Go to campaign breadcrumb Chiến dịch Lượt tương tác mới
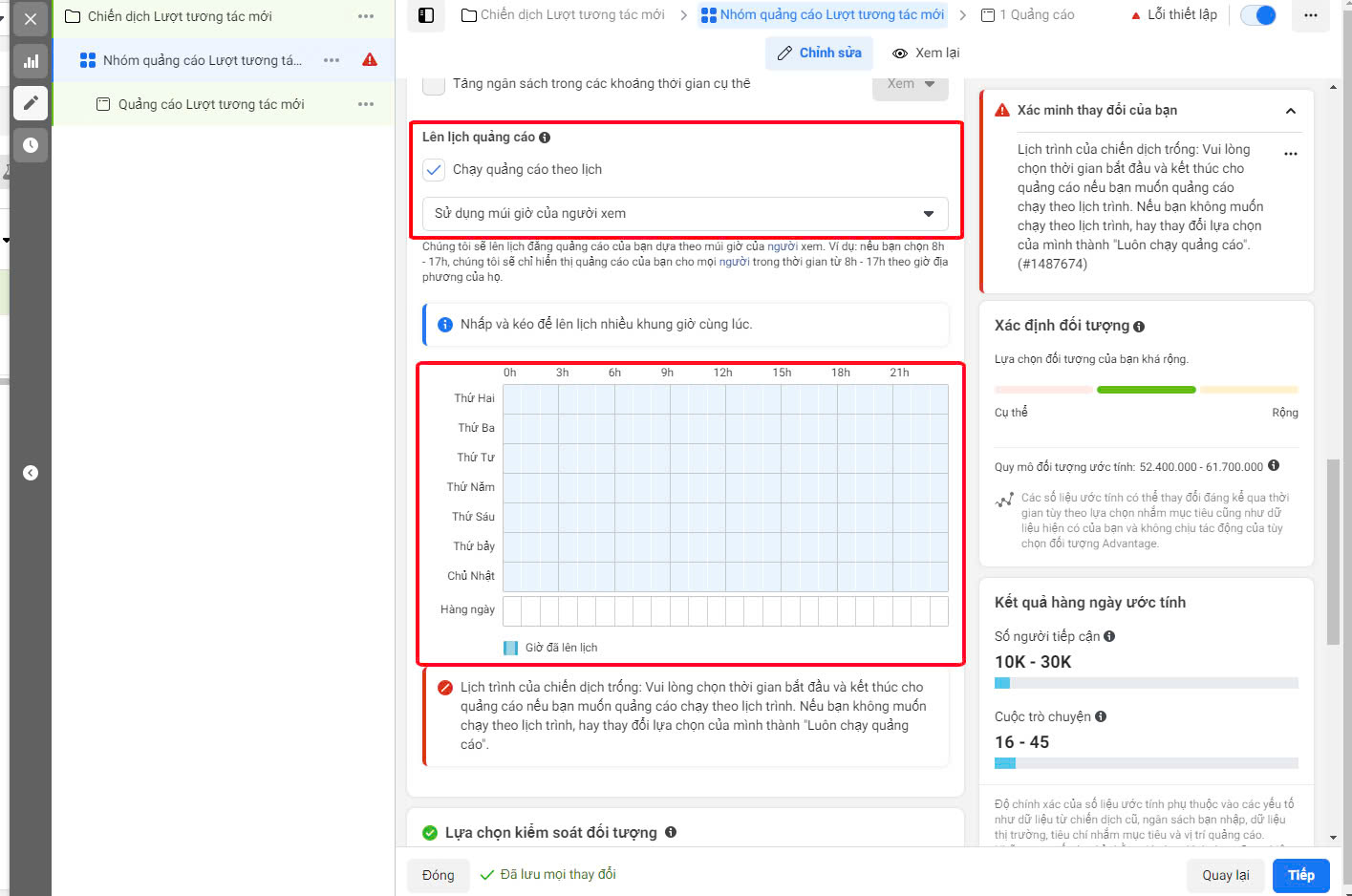Image resolution: width=1352 pixels, height=896 pixels. click(x=563, y=15)
